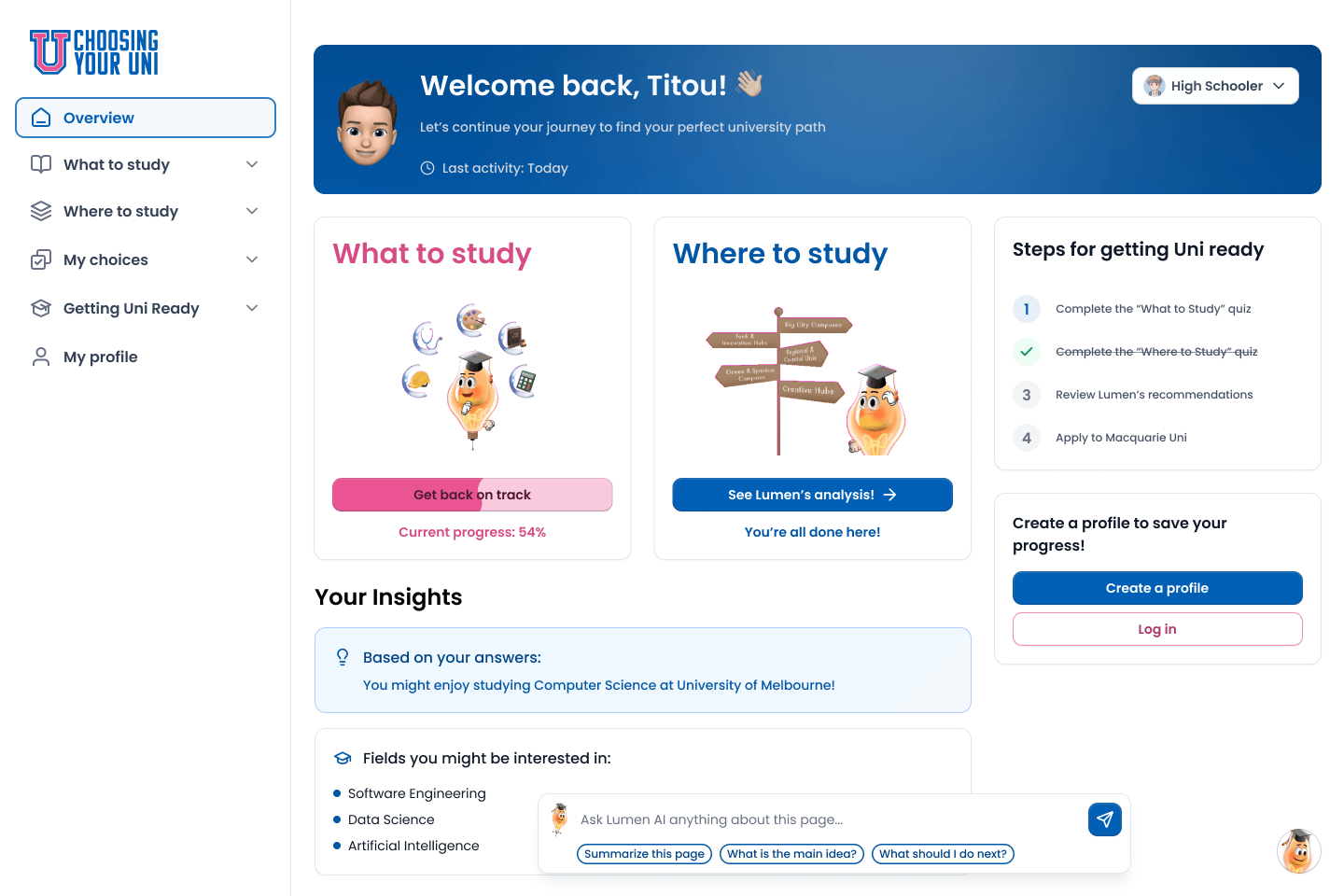Open My profile from the sidebar

(x=146, y=357)
